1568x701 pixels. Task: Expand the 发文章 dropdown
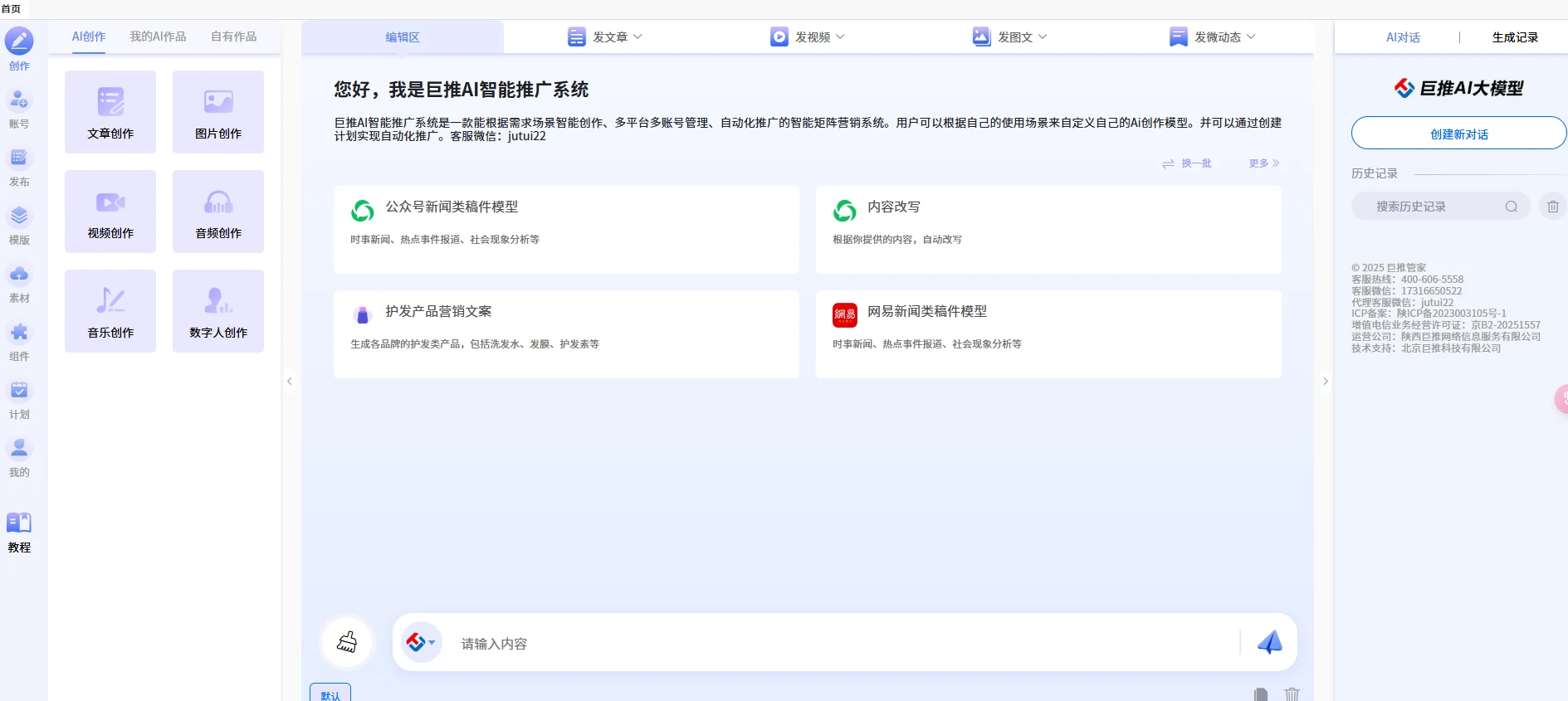(637, 37)
